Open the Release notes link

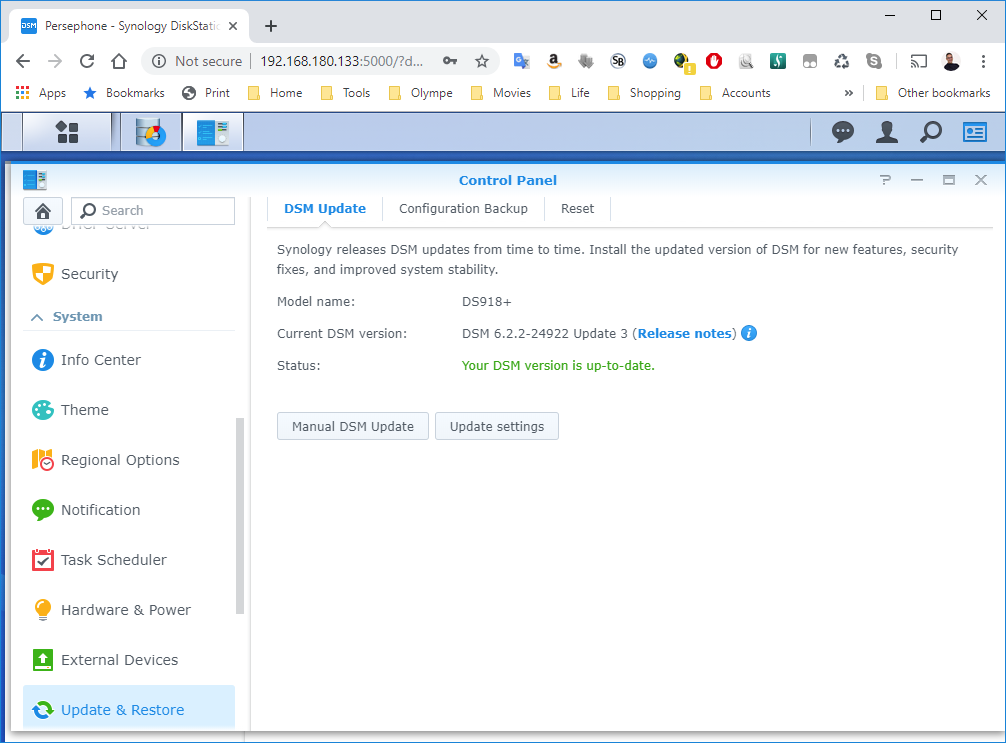685,334
